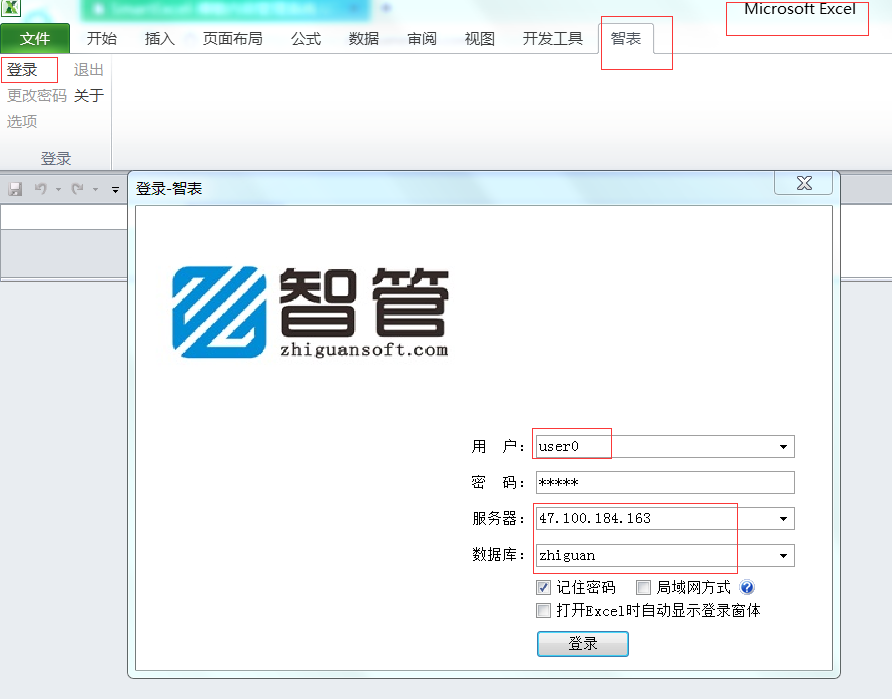The image size is (892, 699).
Task: Open Customize Quick Access Toolbar dropdown
Action: click(115, 189)
